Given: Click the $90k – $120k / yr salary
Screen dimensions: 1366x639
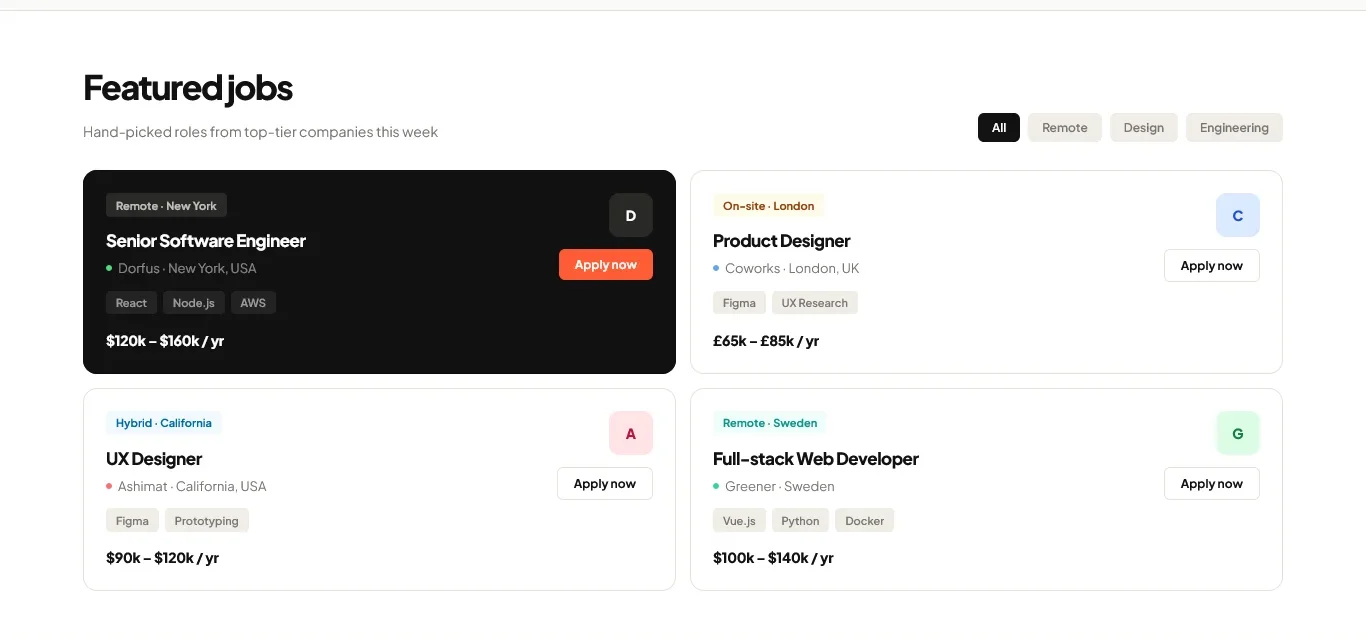Looking at the screenshot, I should pos(162,558).
